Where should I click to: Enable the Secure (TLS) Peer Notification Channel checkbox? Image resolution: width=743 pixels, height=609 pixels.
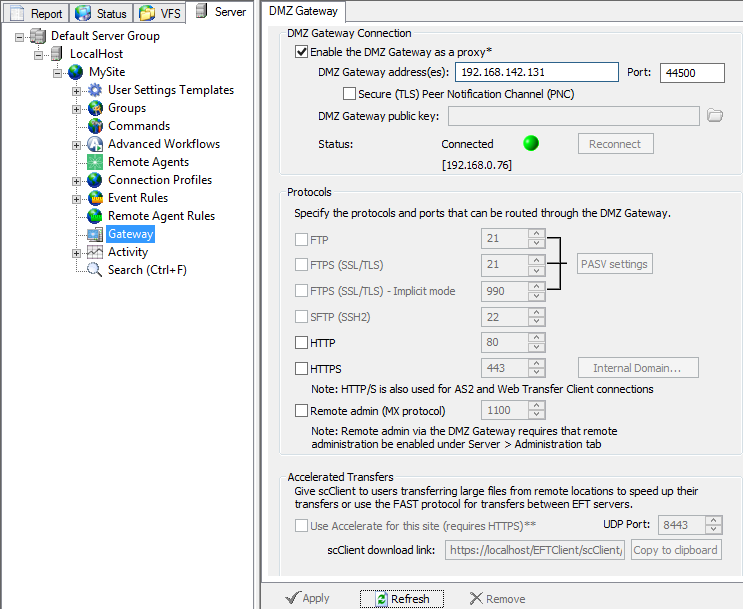(349, 94)
